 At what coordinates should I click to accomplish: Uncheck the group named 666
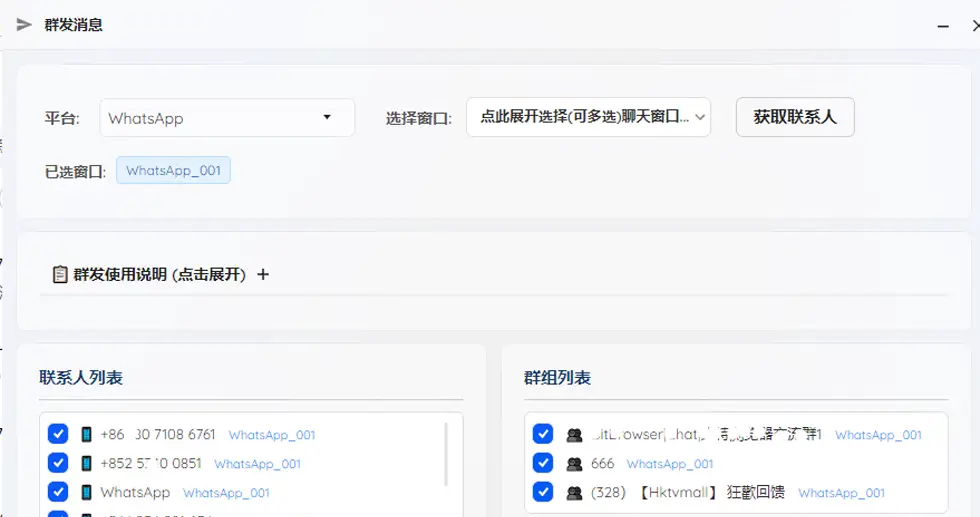[543, 463]
